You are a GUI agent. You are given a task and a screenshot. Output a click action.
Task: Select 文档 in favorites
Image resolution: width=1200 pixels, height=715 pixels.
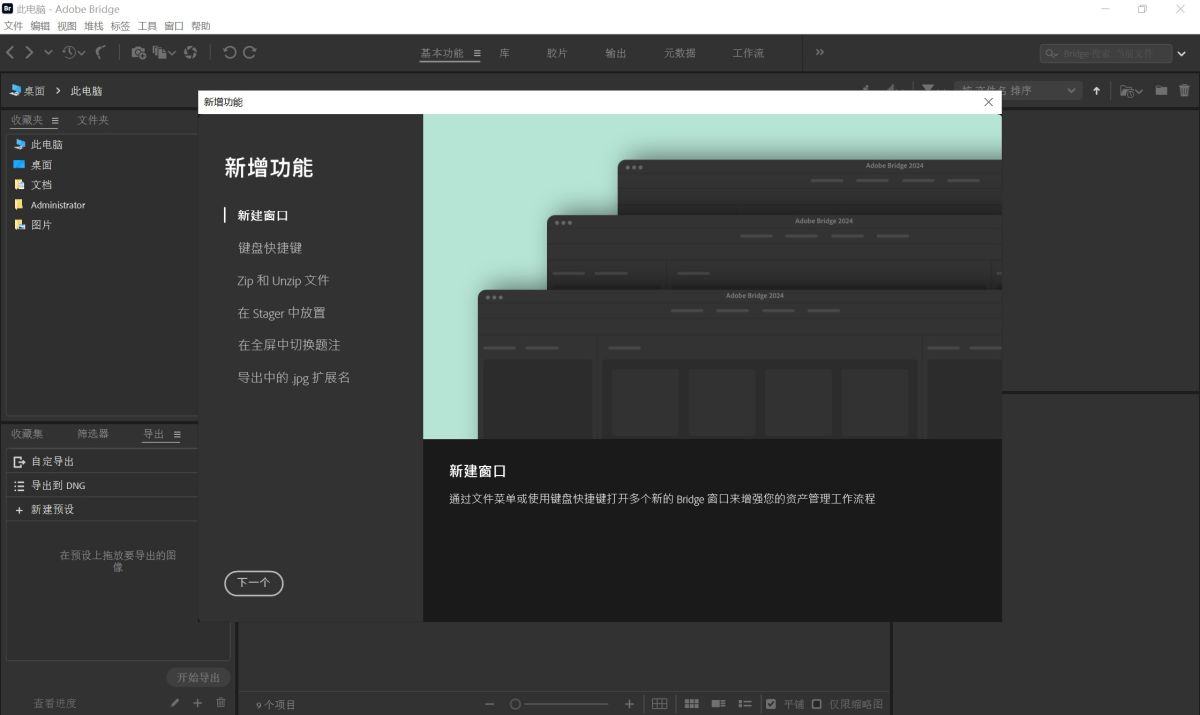[41, 185]
